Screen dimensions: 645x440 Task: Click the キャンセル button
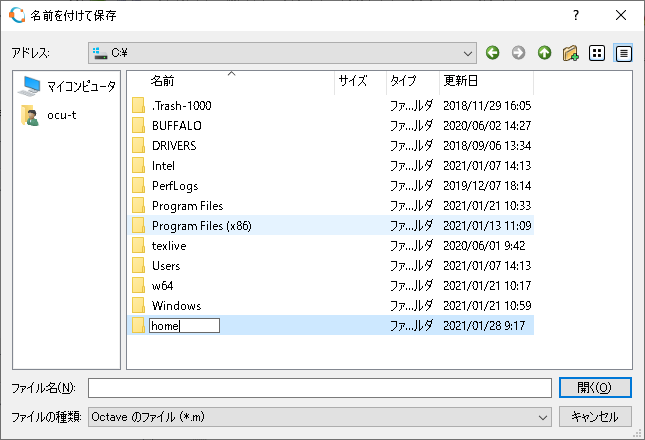point(596,416)
